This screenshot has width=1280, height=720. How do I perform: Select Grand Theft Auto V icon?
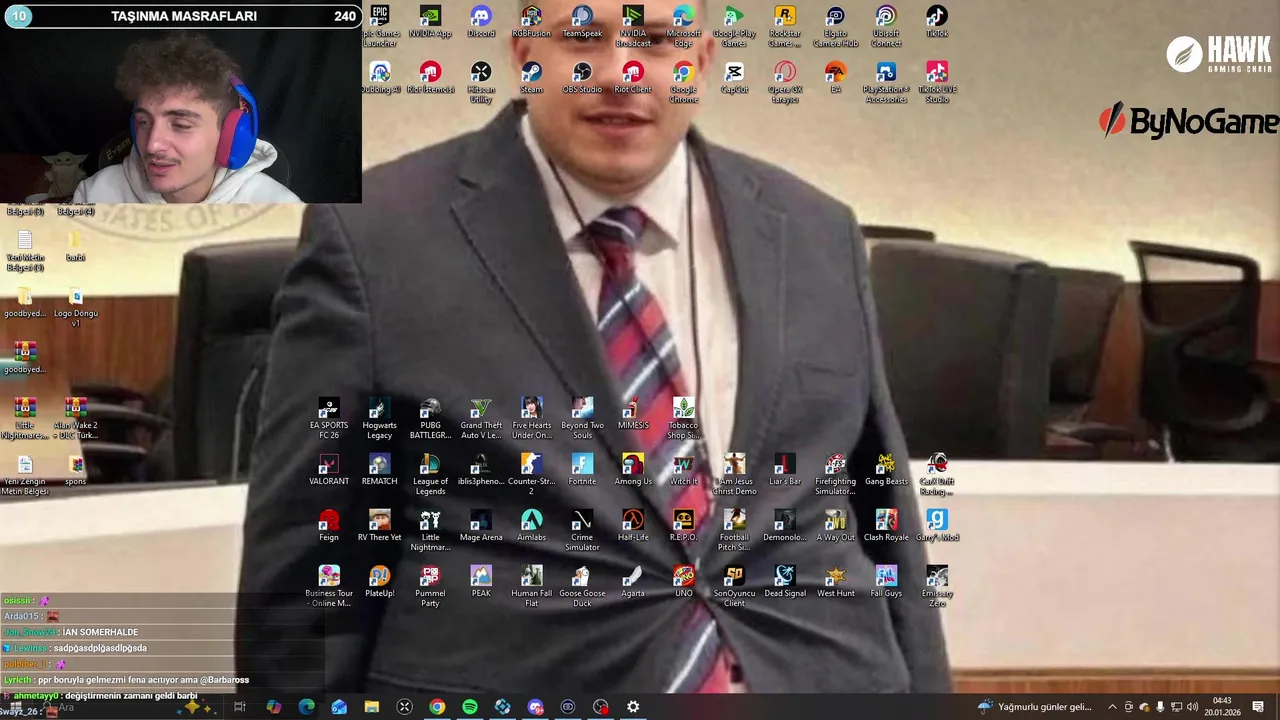coord(481,418)
